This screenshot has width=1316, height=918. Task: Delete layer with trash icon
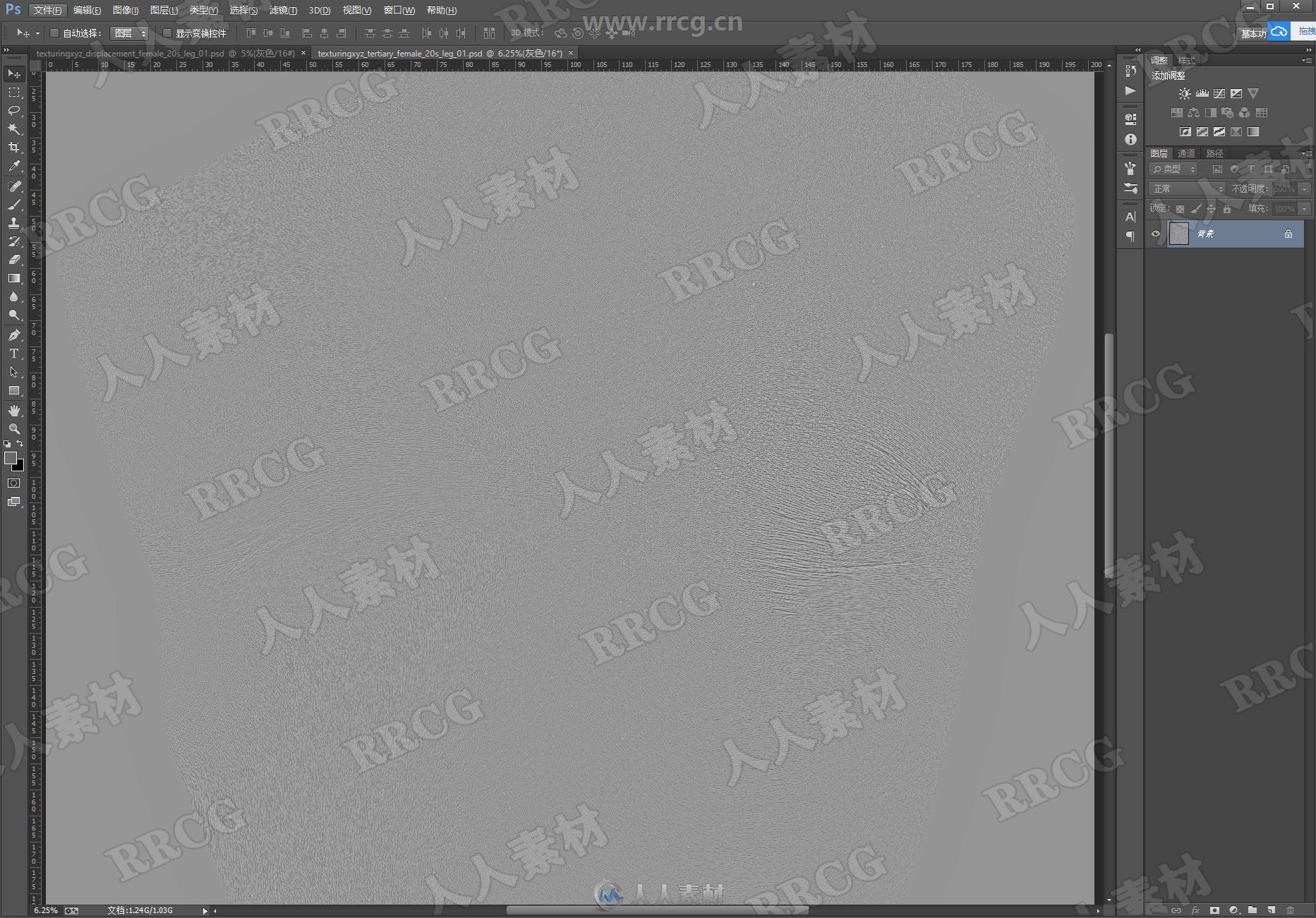[x=1290, y=910]
